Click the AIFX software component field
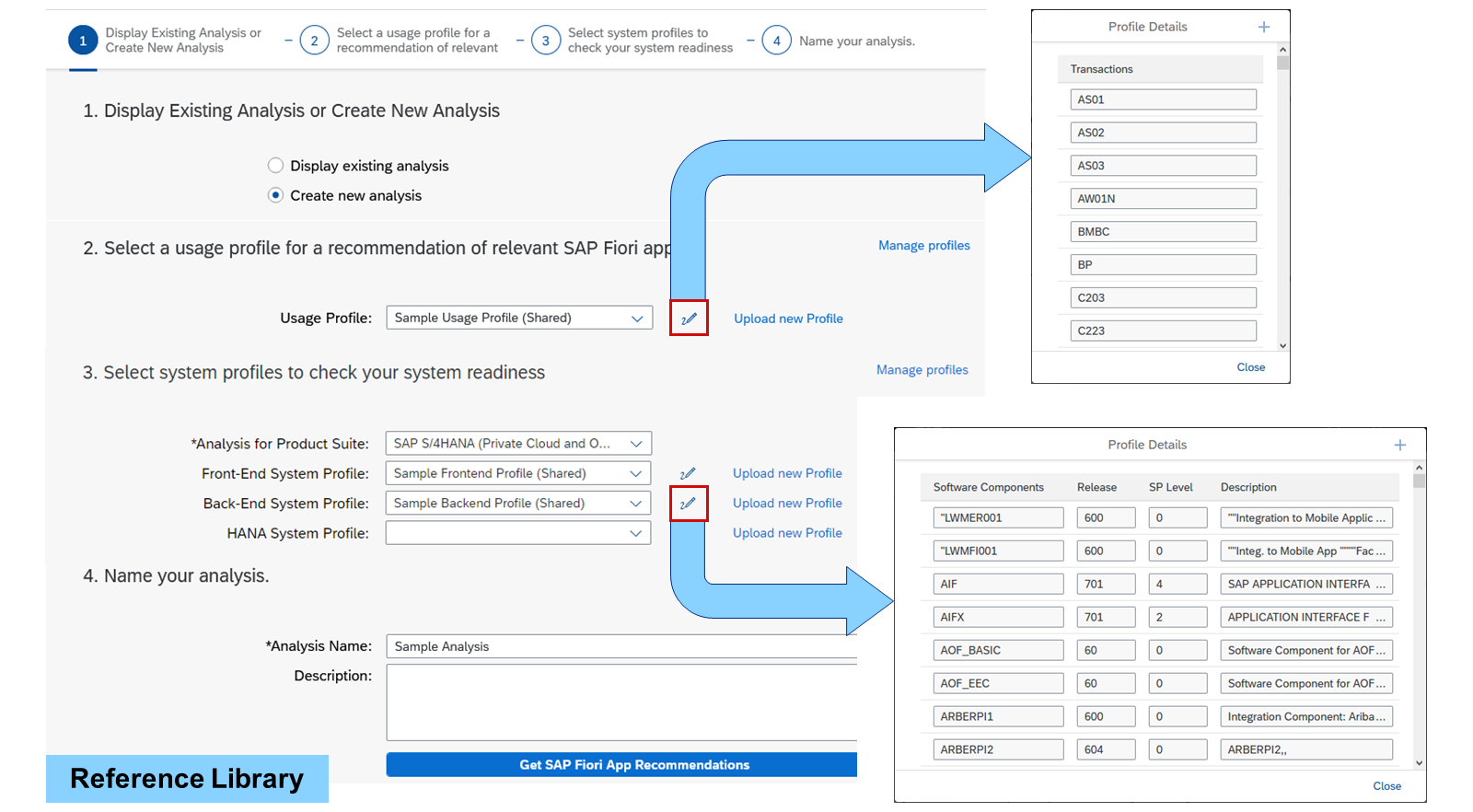Viewport: 1473px width, 812px height. (x=999, y=617)
